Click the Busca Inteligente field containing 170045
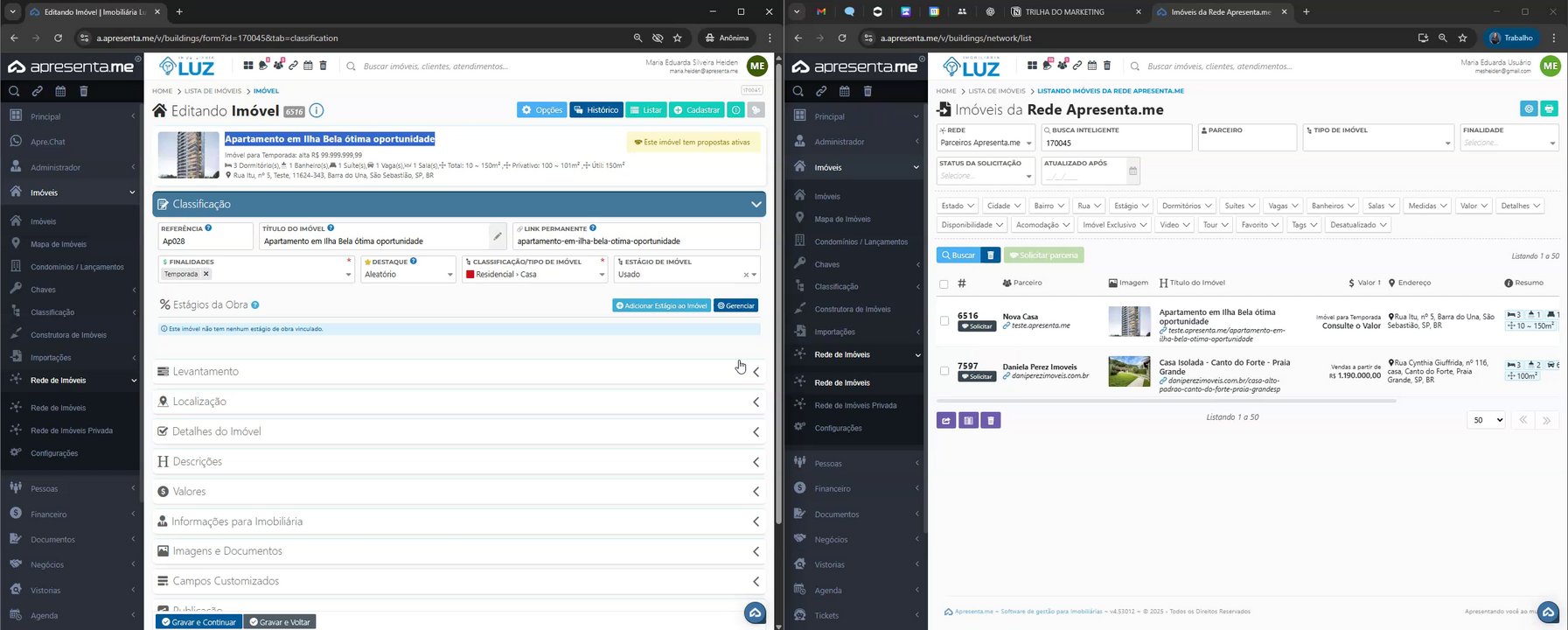Viewport: 1568px width, 630px height. tap(1117, 143)
